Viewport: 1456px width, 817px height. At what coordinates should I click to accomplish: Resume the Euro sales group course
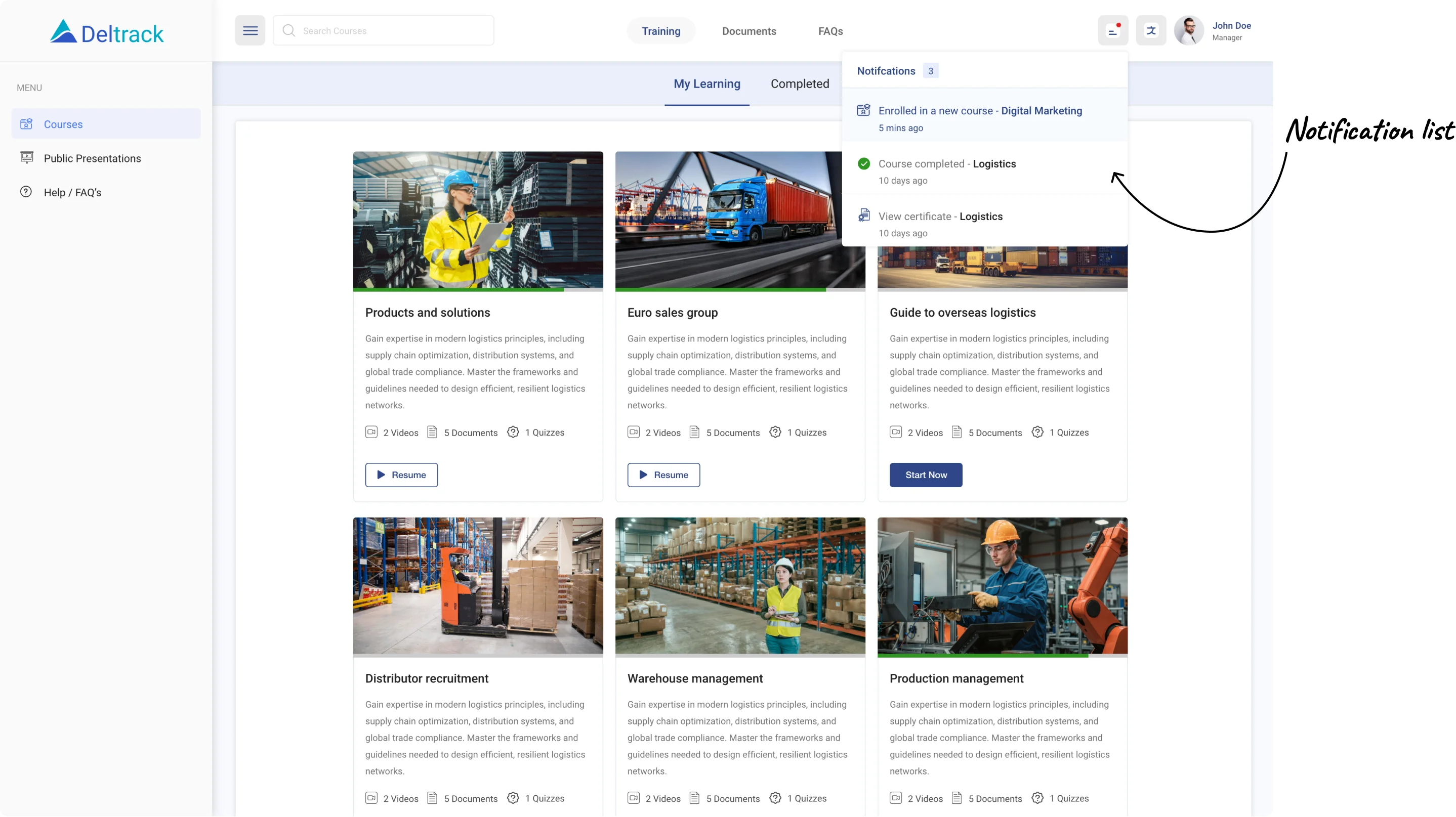(663, 475)
